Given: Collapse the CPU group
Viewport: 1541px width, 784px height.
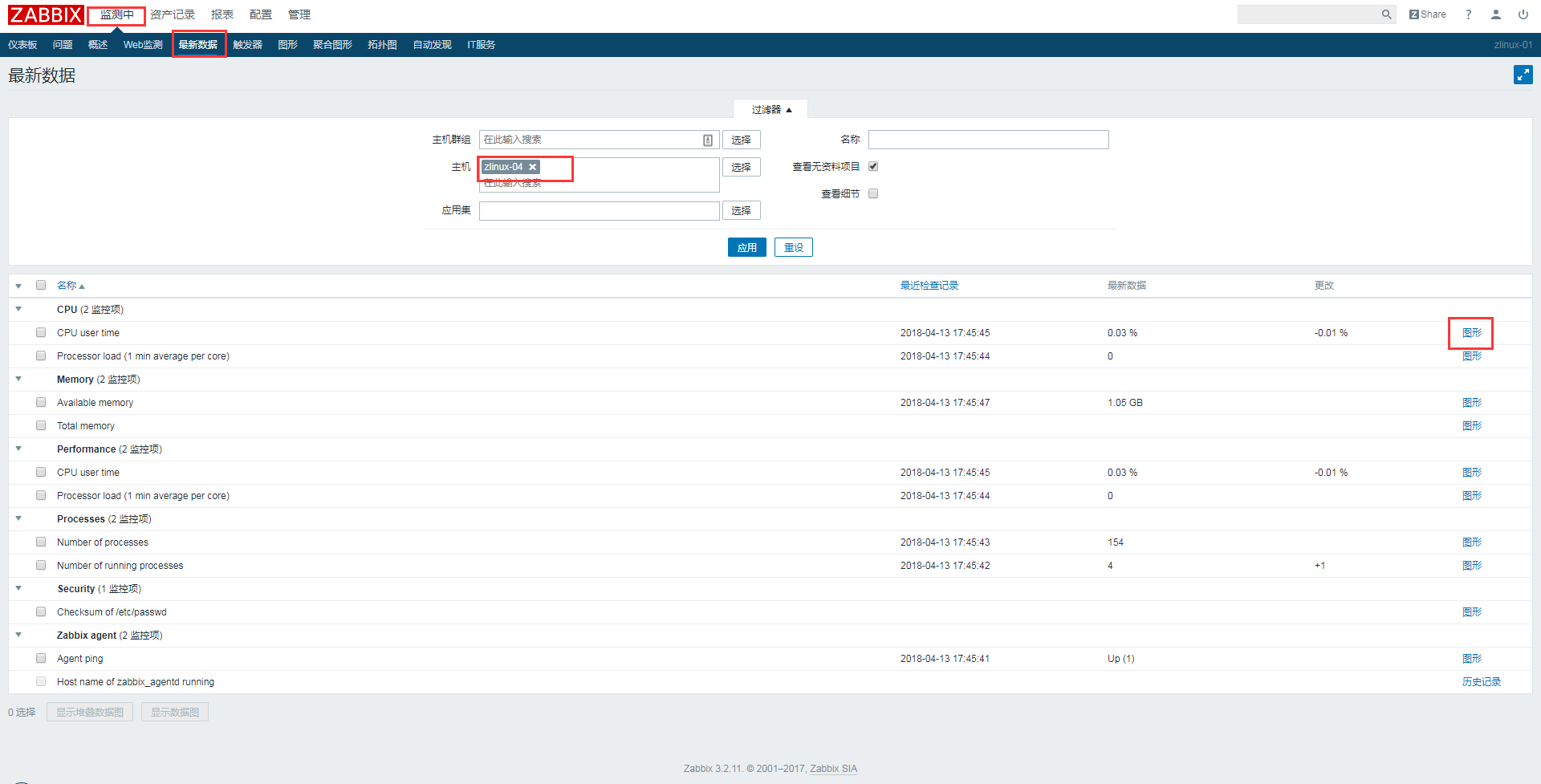Looking at the screenshot, I should (x=18, y=309).
